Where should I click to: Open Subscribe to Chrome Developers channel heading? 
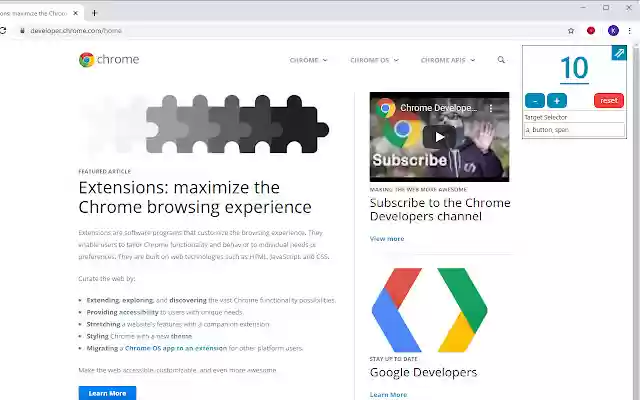[440, 209]
